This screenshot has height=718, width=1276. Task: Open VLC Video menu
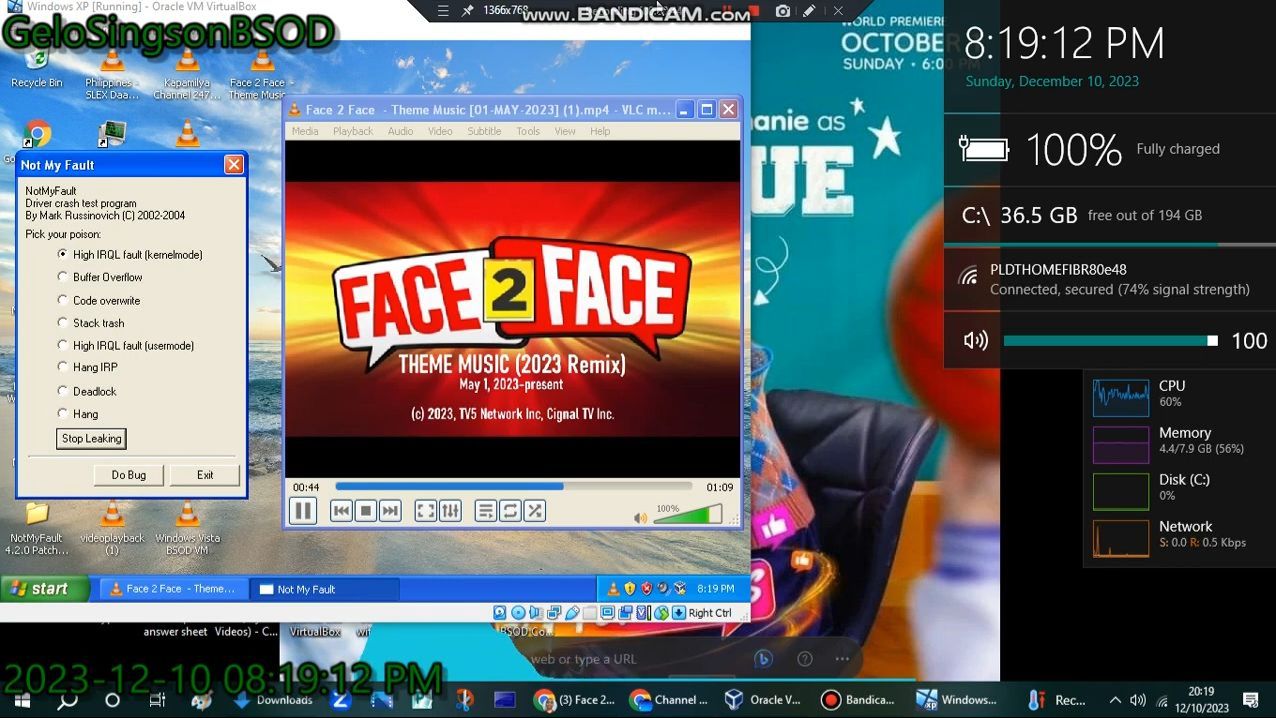pyautogui.click(x=440, y=131)
